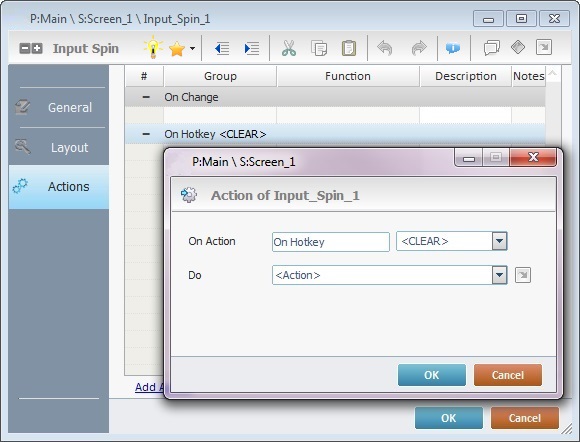Click the diamond tag toolbar icon

518,47
